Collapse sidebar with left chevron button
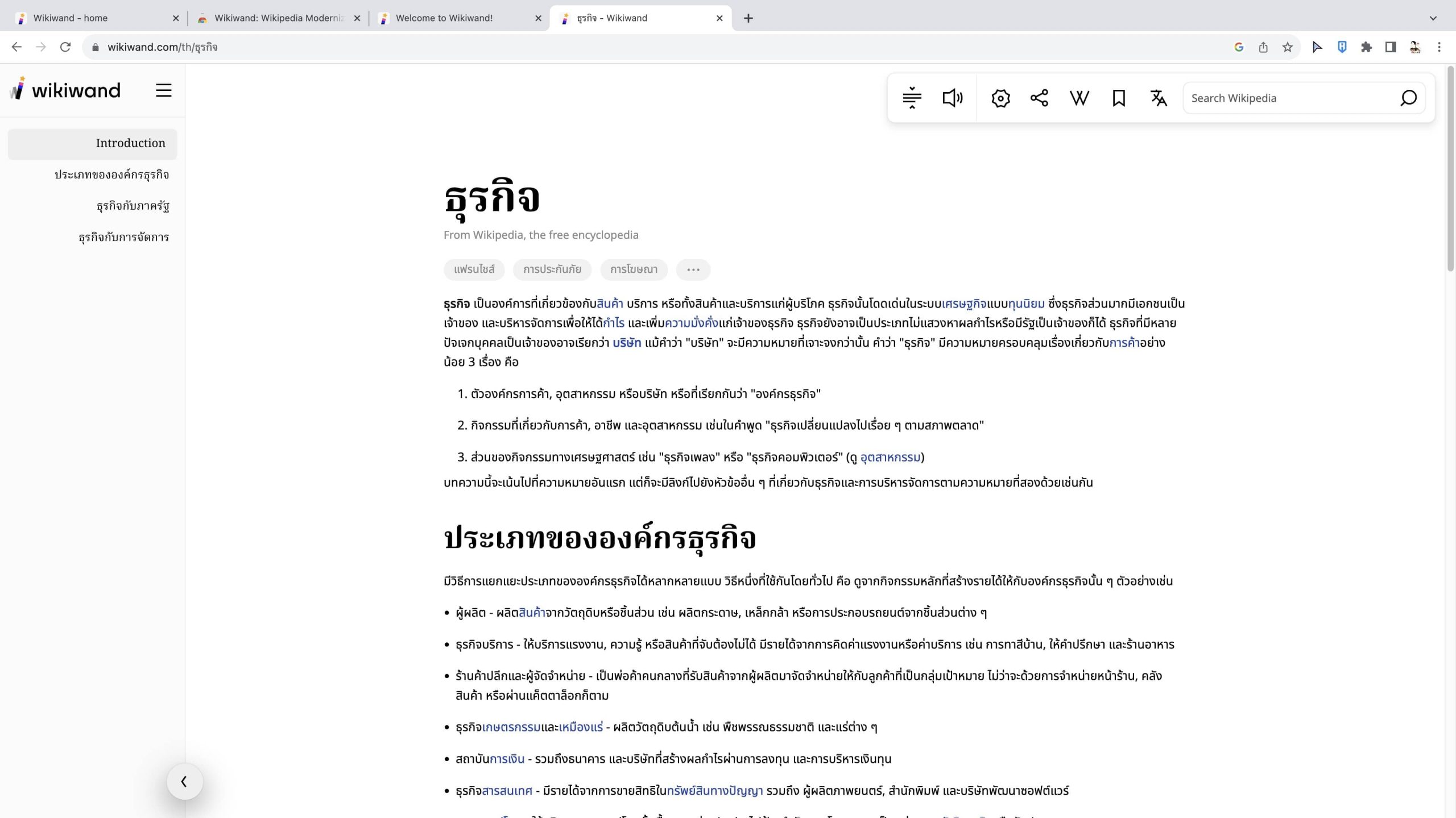The image size is (1456, 818). [184, 782]
